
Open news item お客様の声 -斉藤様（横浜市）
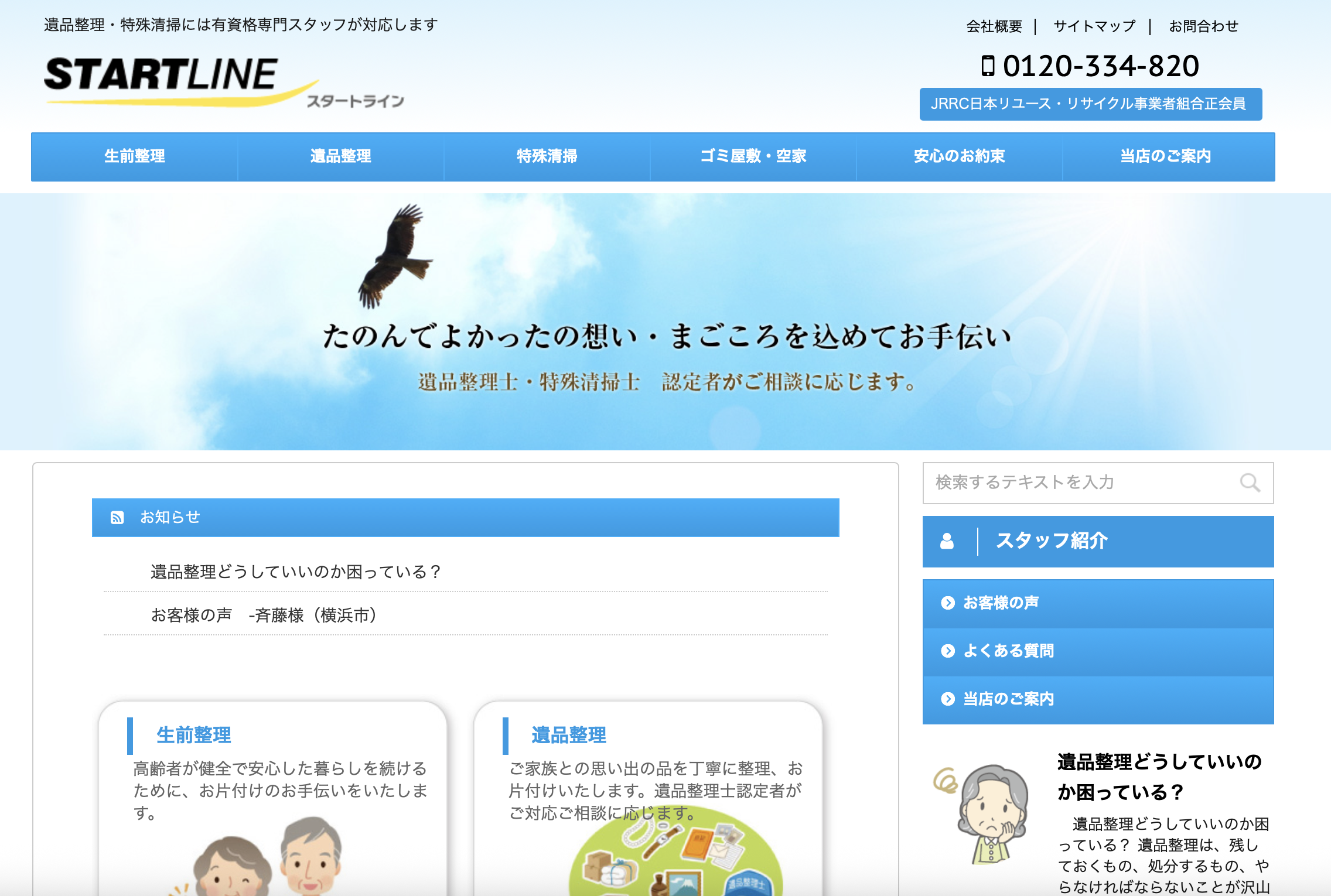click(264, 615)
